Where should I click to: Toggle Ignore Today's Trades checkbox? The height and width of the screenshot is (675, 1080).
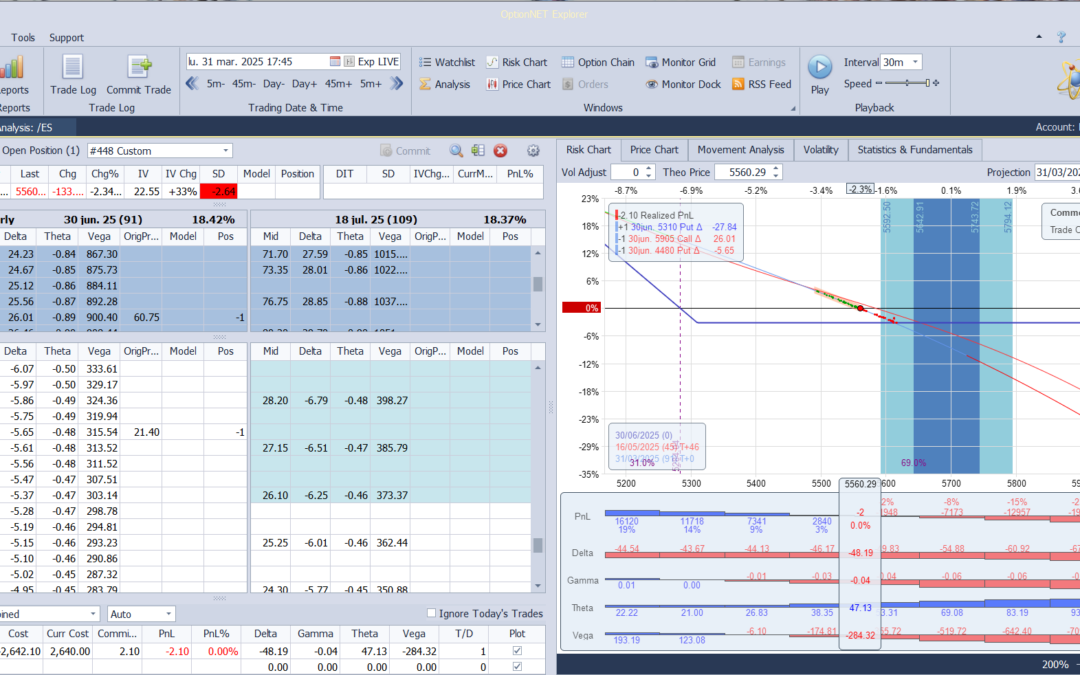click(431, 613)
